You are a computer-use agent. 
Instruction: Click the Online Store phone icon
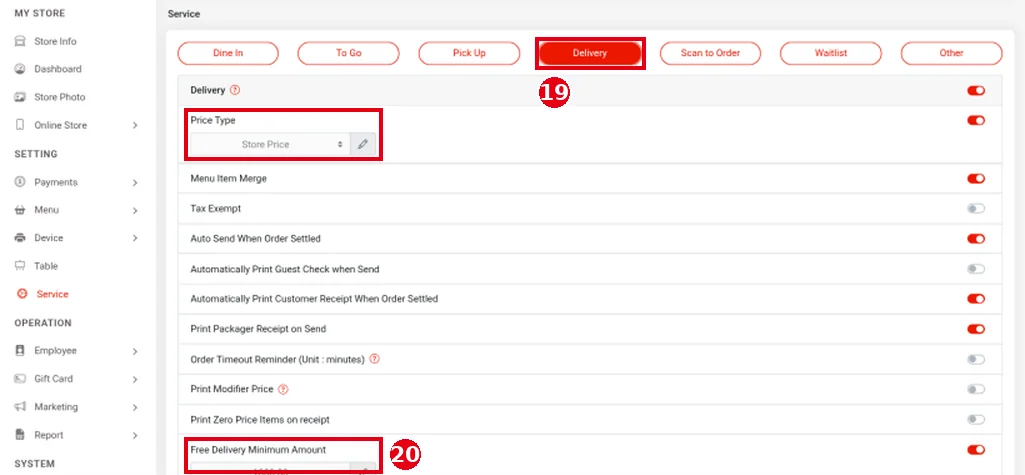(20, 125)
